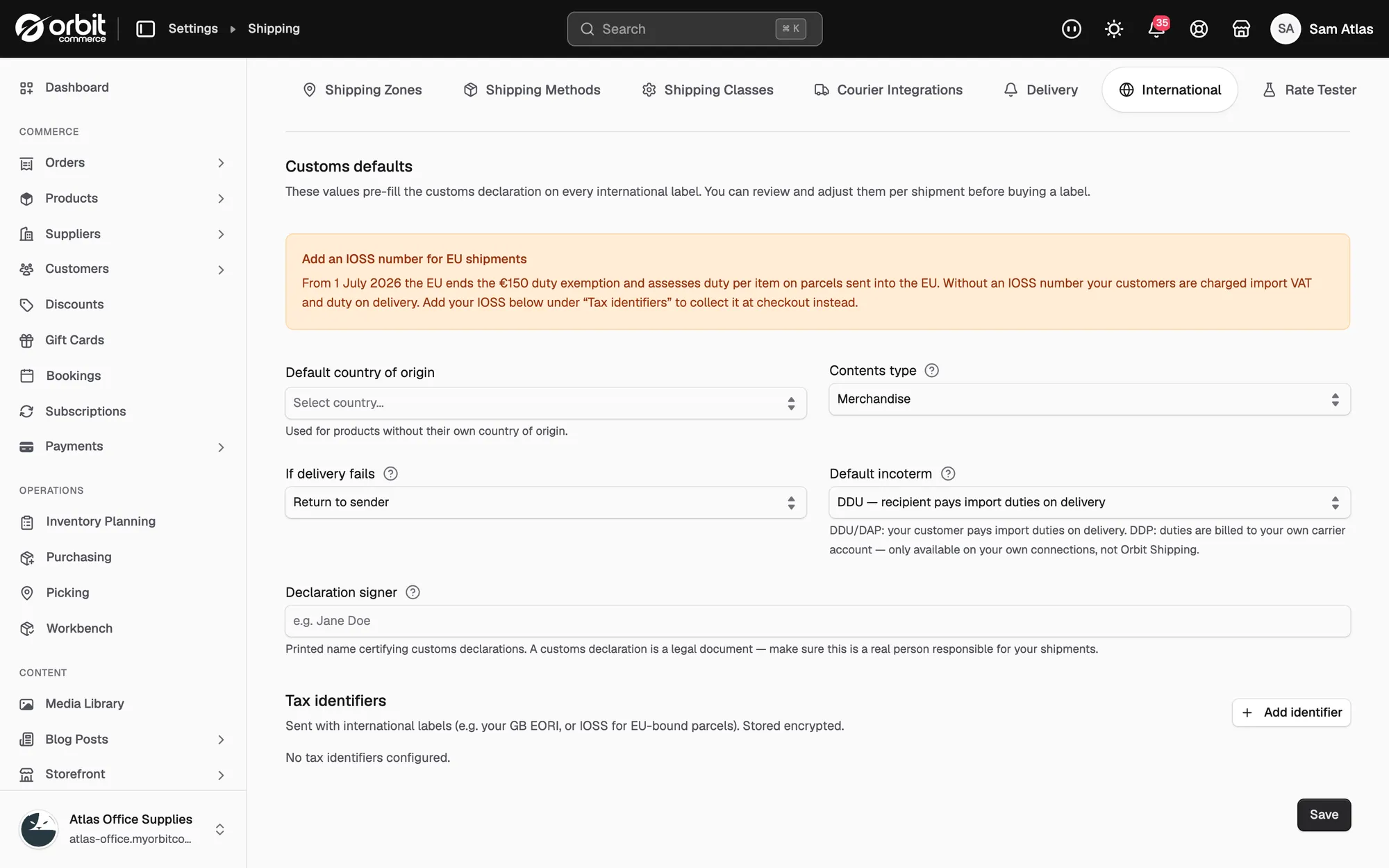Click the SA user avatar

1286,28
